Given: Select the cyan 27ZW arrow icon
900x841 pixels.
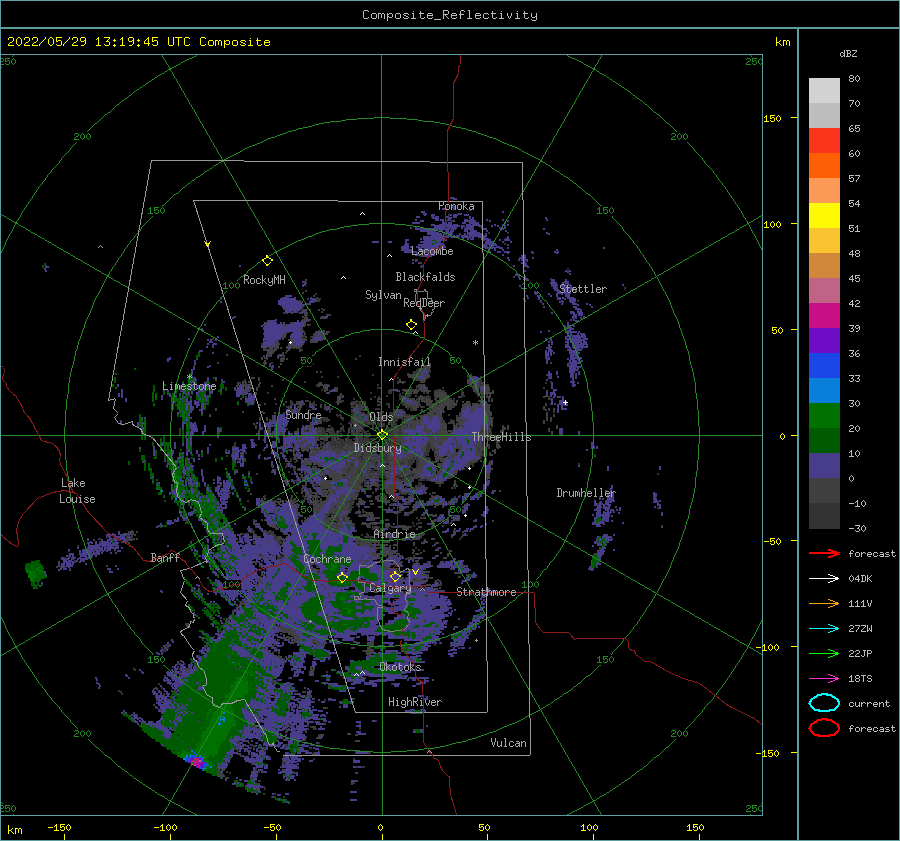Looking at the screenshot, I should point(824,629).
